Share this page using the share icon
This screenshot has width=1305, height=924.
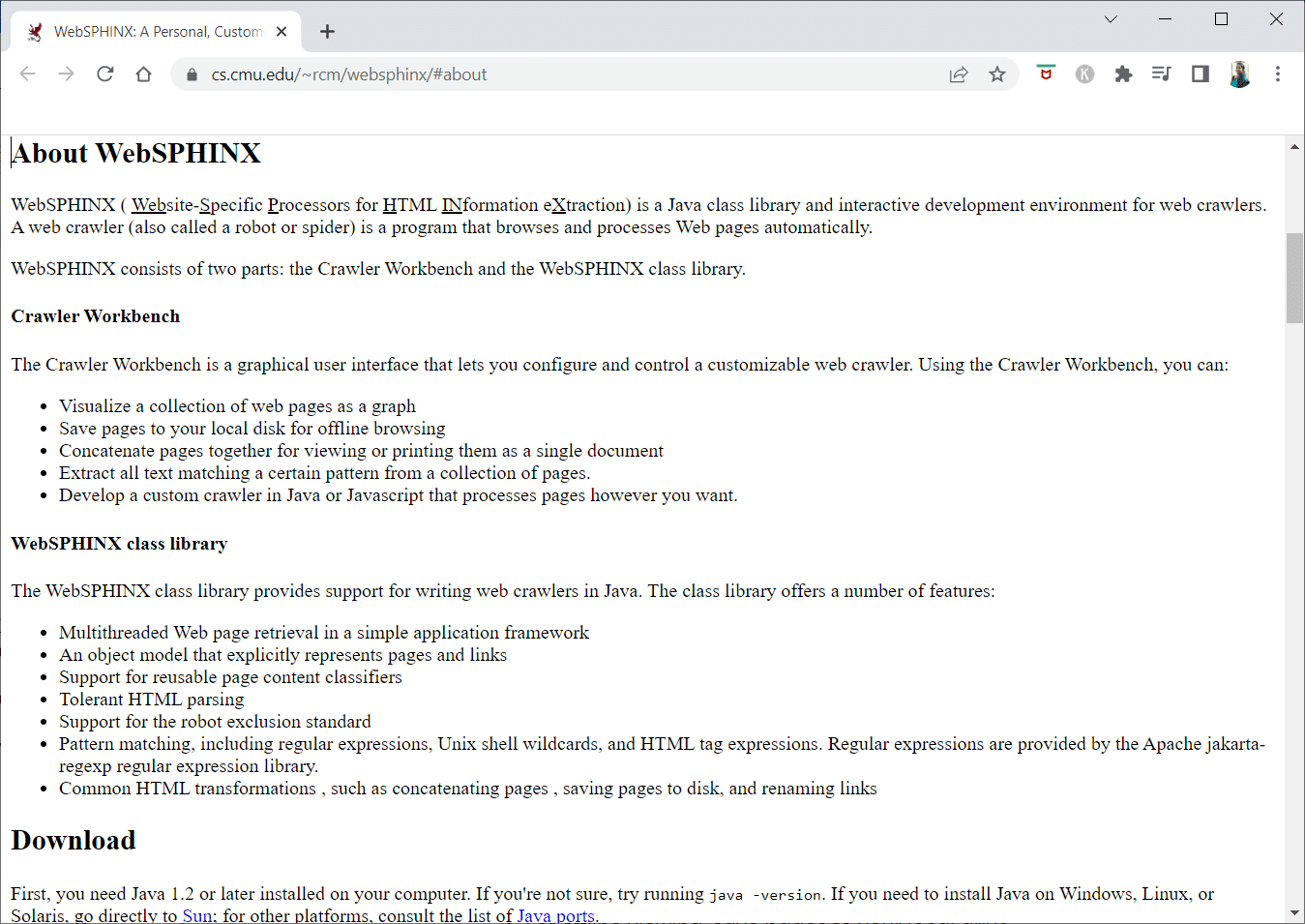click(x=959, y=75)
